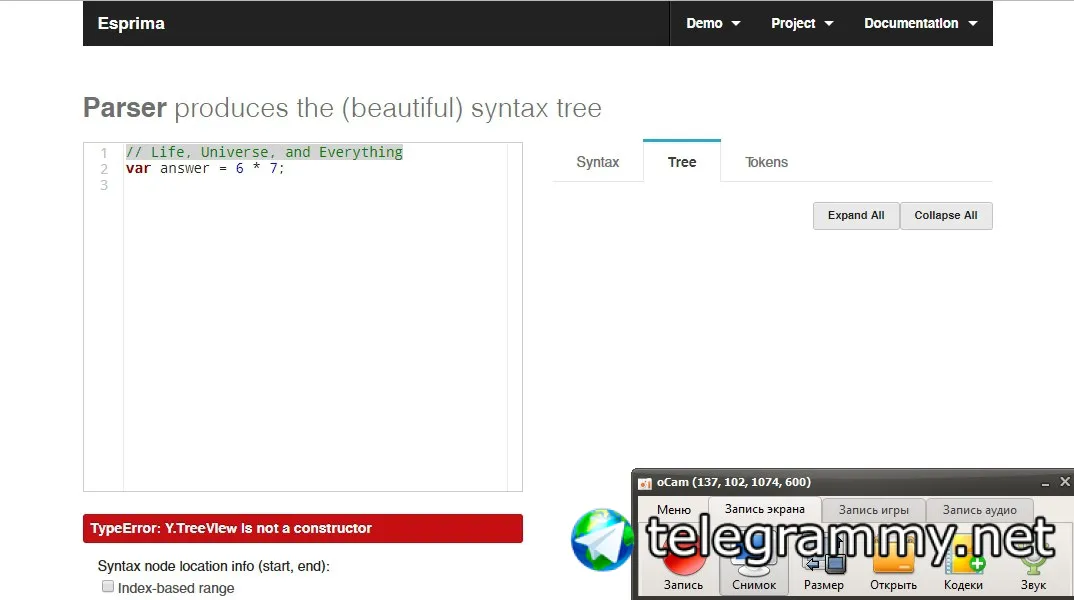The width and height of the screenshot is (1074, 600).
Task: Close the oCam window
Action: point(1064,482)
